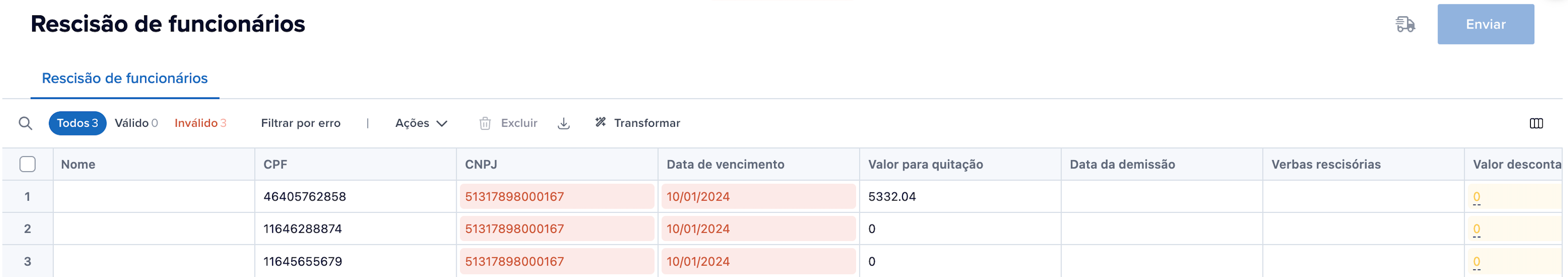Screen dimensions: 1568x277
Task: Show the Todos 3 filter
Action: (78, 123)
